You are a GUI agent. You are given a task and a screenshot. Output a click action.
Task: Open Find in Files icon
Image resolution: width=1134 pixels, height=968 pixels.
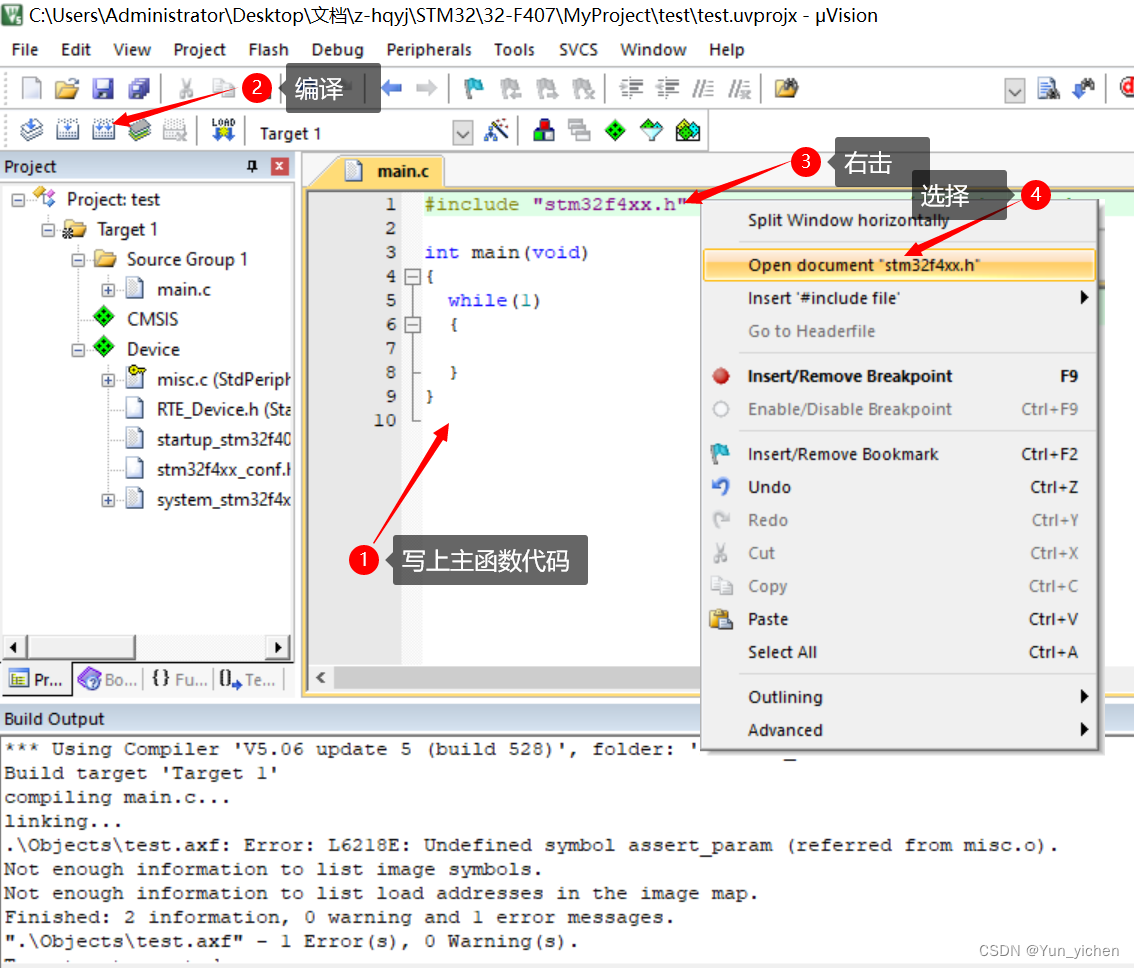pos(786,88)
